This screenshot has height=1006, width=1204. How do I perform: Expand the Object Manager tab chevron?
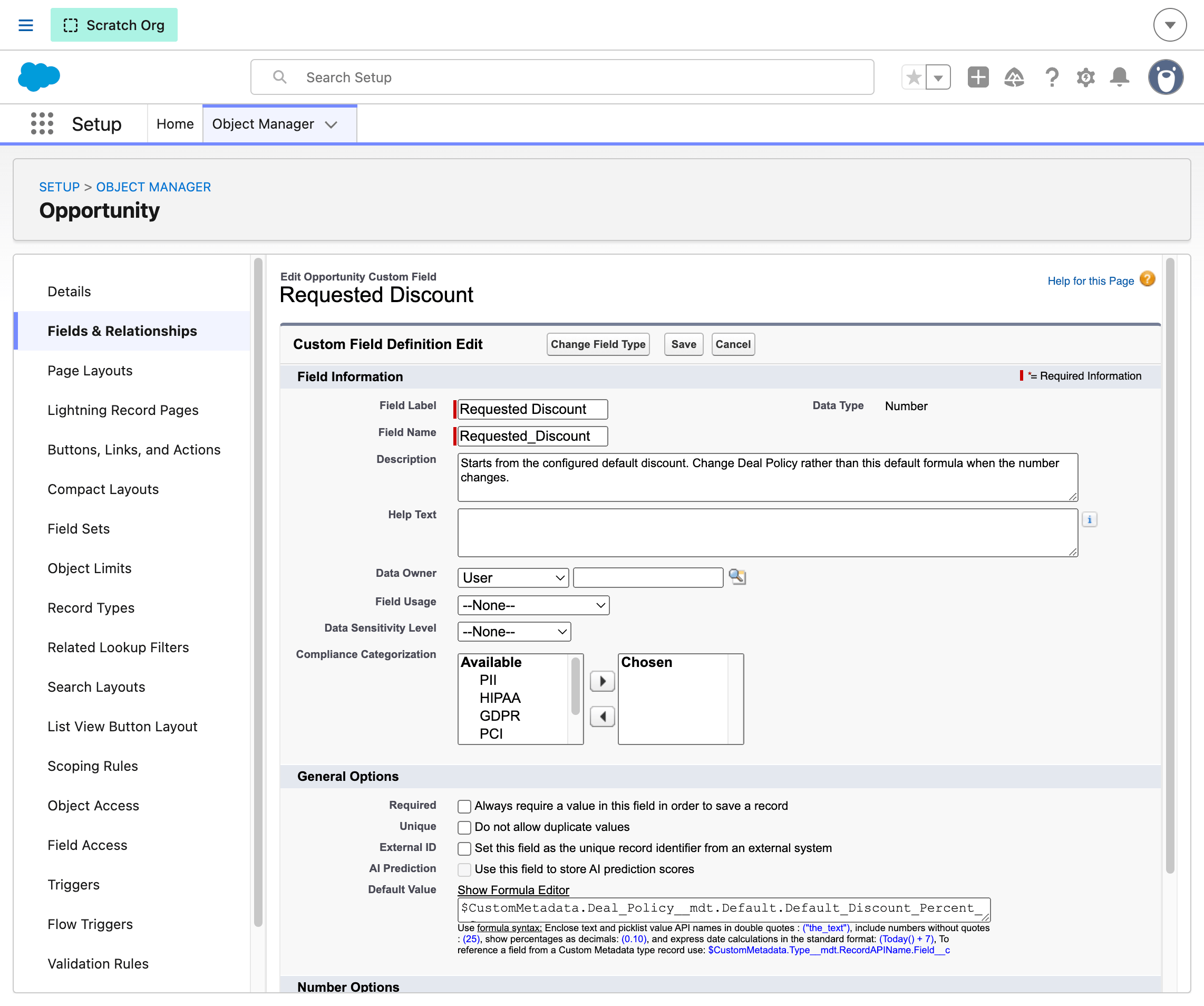[x=331, y=124]
